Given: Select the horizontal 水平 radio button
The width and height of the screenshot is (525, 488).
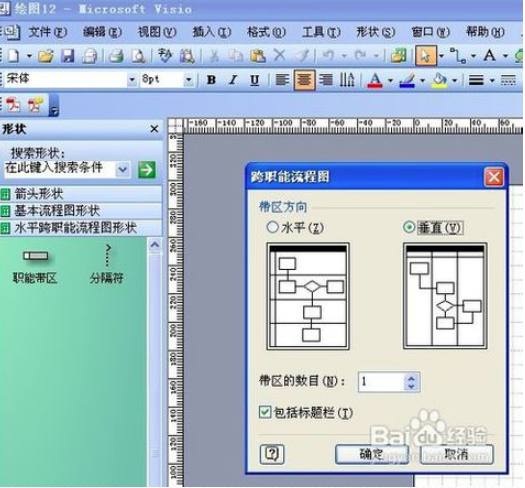Looking at the screenshot, I should [272, 227].
